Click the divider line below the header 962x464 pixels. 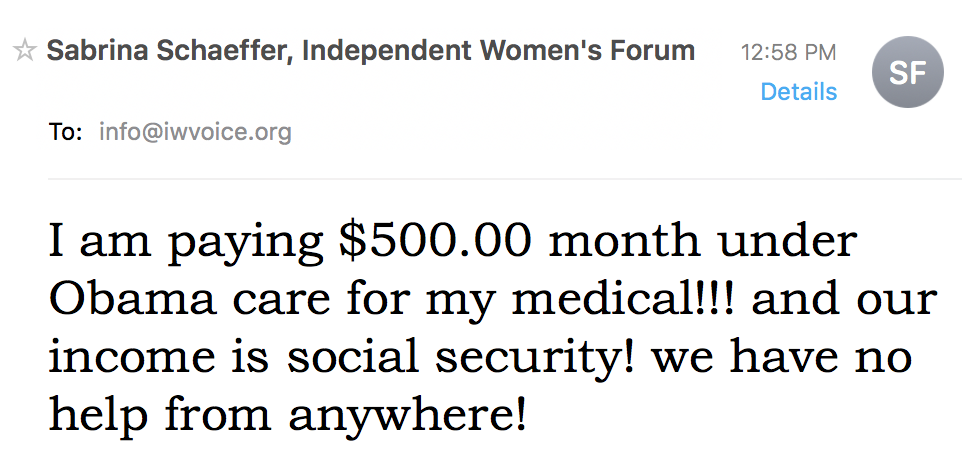click(x=505, y=179)
